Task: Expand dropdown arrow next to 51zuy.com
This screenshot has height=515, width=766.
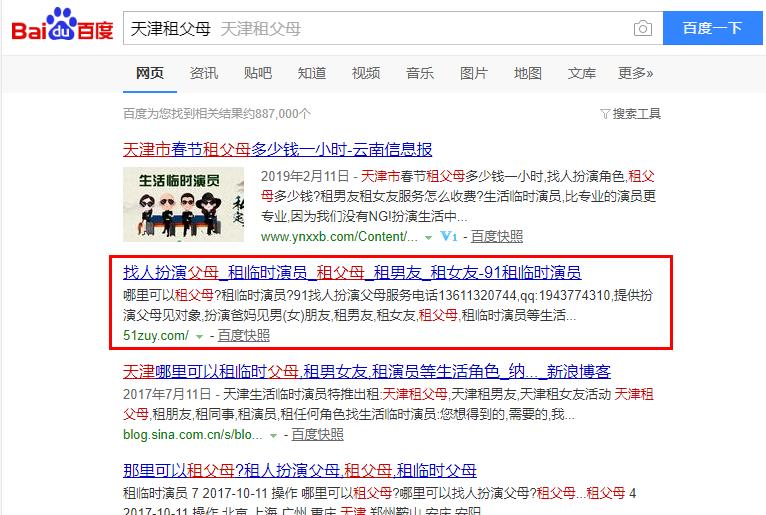Action: click(x=199, y=337)
